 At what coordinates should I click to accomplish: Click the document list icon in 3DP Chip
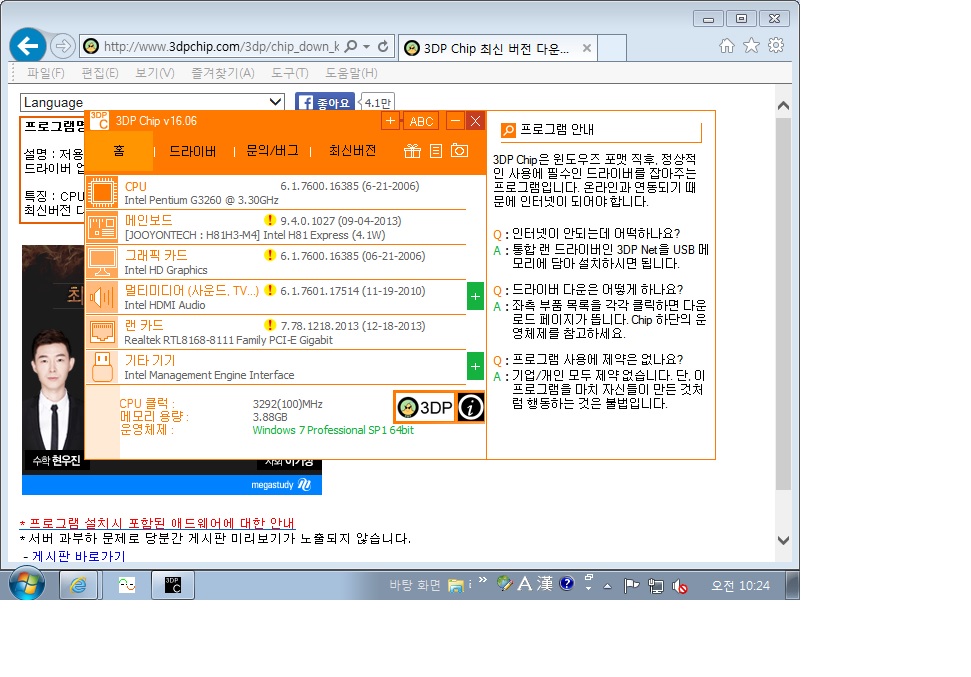click(436, 151)
